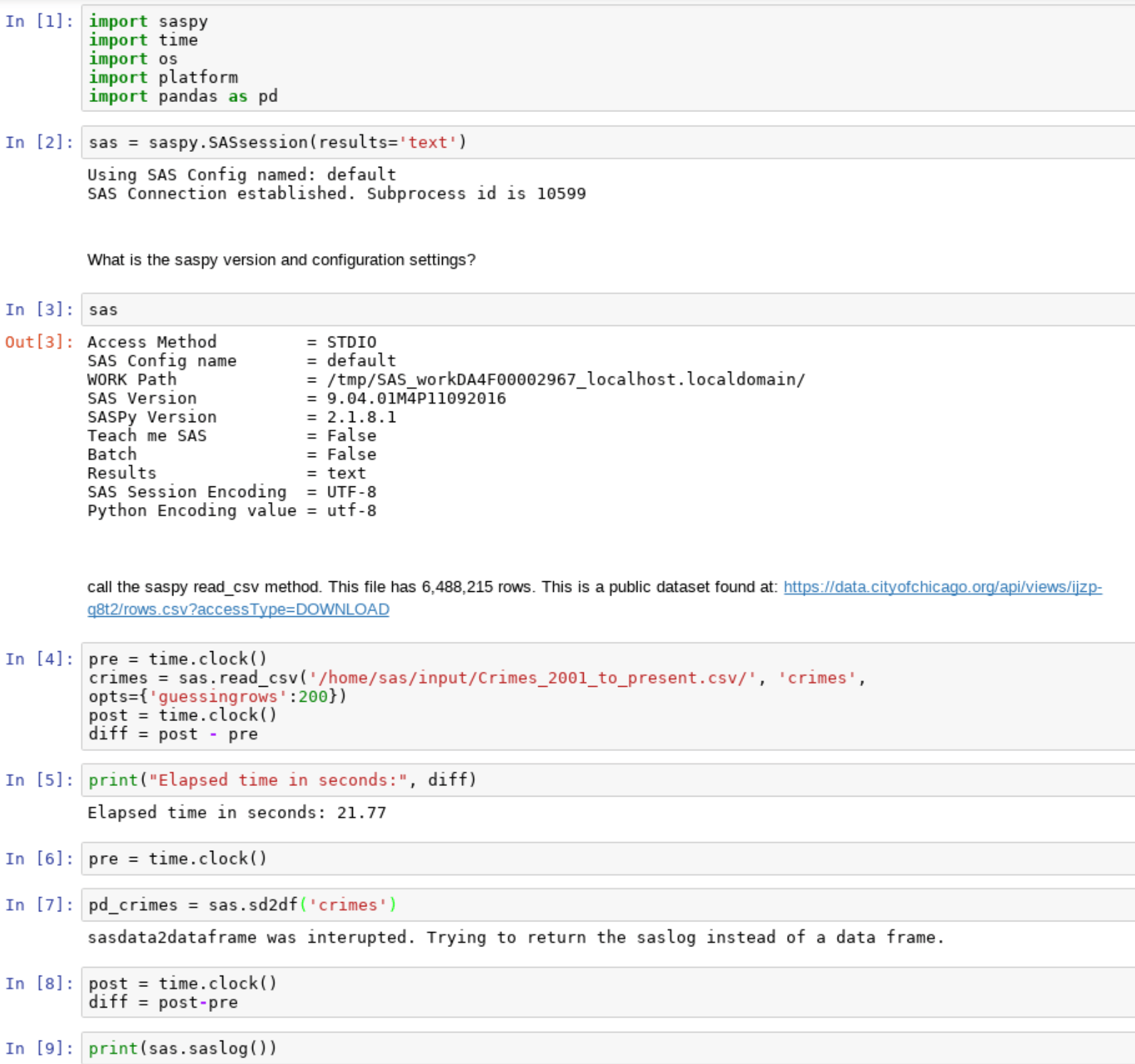1135x1064 pixels.
Task: Click the 'Using SAS Config named: default' output
Action: [x=242, y=175]
